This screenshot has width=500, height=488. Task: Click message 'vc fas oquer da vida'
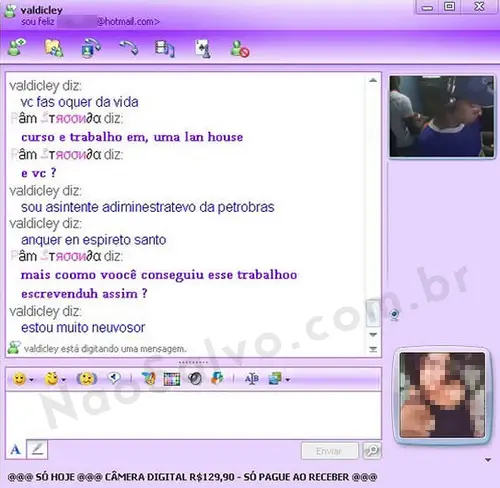pos(80,102)
